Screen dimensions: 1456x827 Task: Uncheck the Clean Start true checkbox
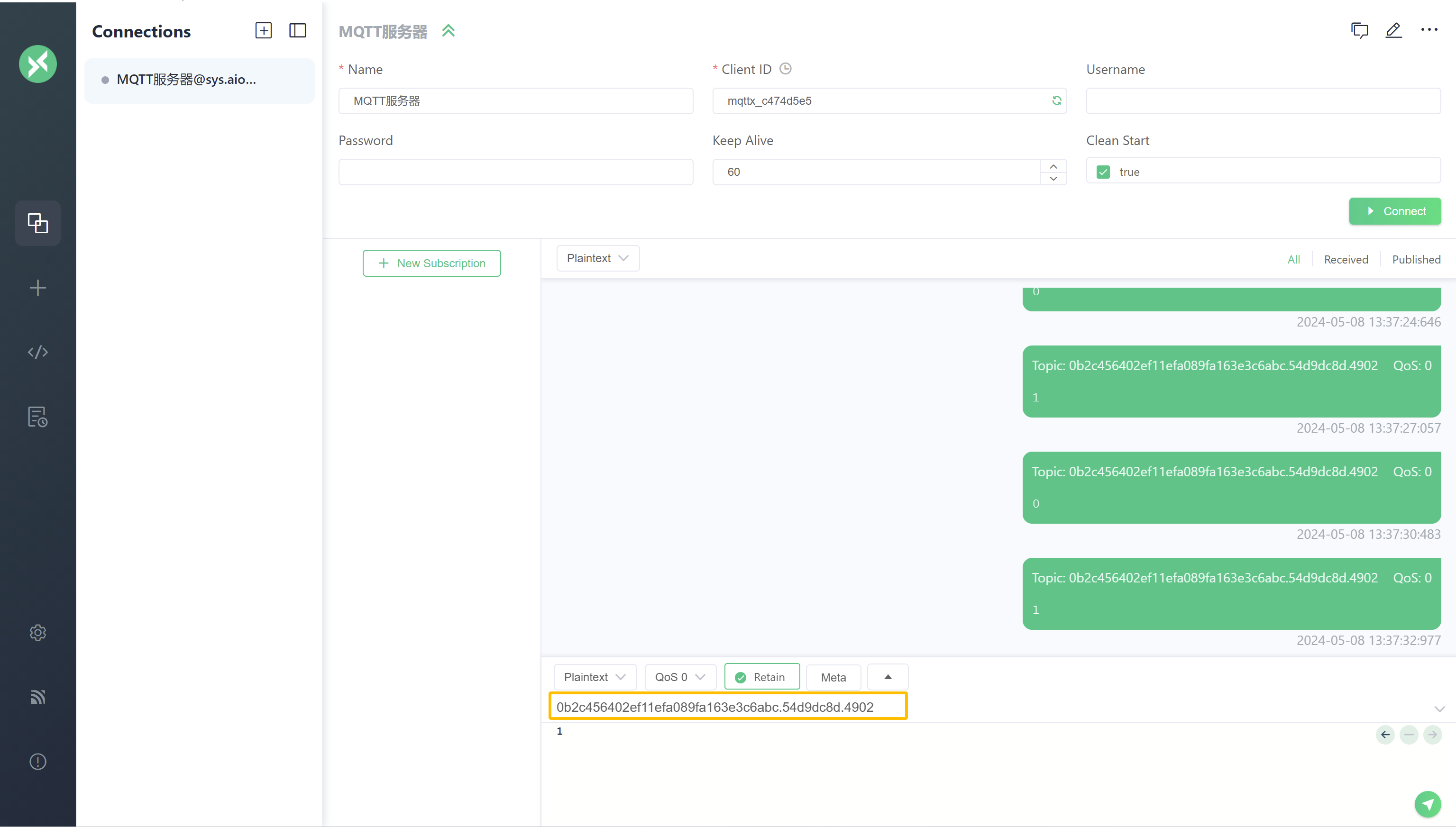point(1103,172)
